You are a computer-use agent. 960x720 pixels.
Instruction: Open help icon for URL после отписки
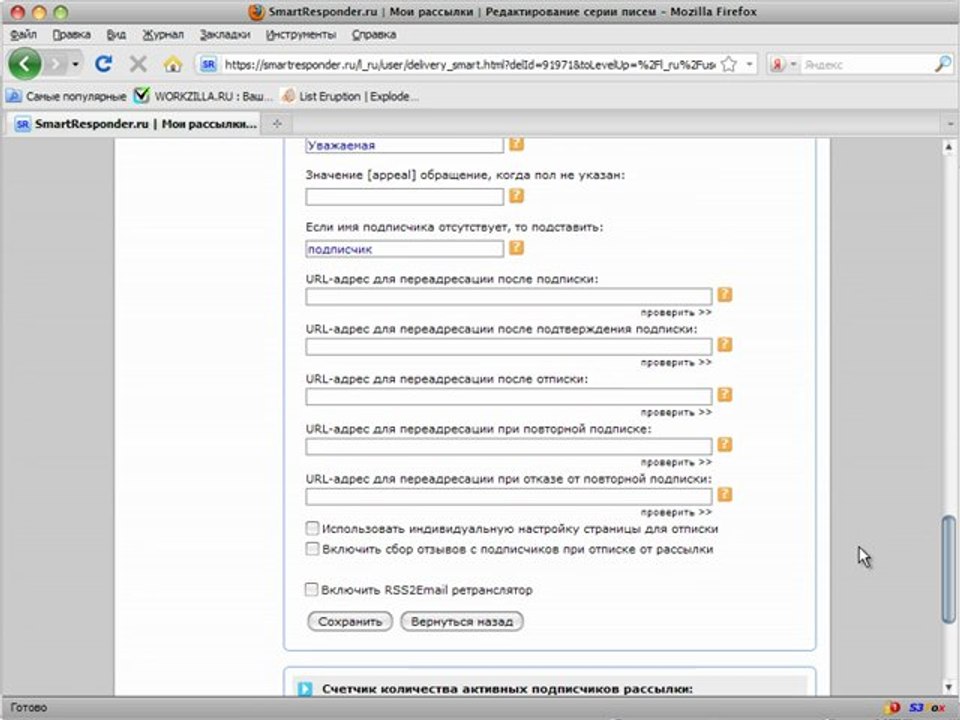[x=725, y=395]
